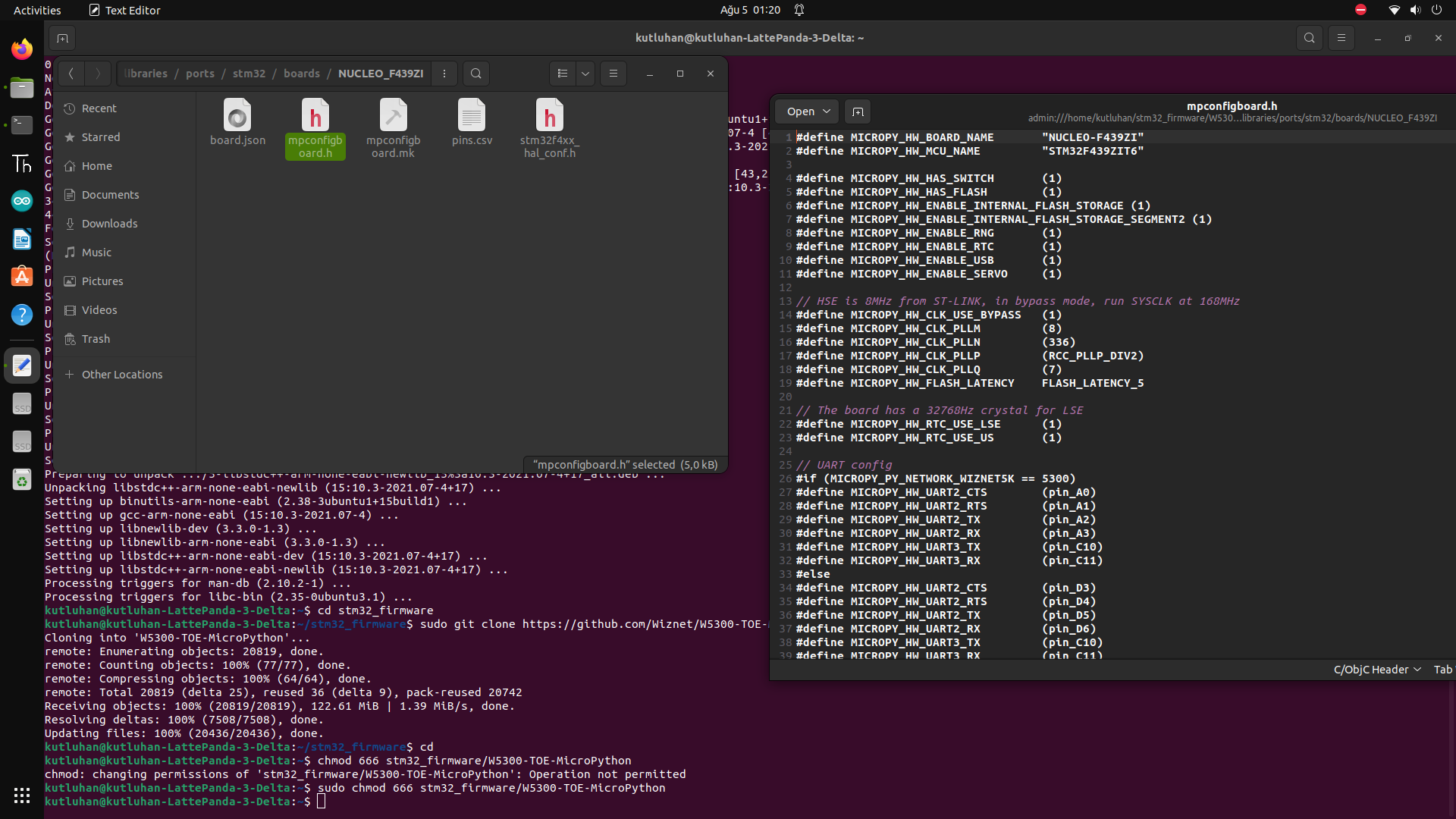Open Ubuntu Software from the dock
Image resolution: width=1456 pixels, height=819 pixels.
pyautogui.click(x=21, y=276)
